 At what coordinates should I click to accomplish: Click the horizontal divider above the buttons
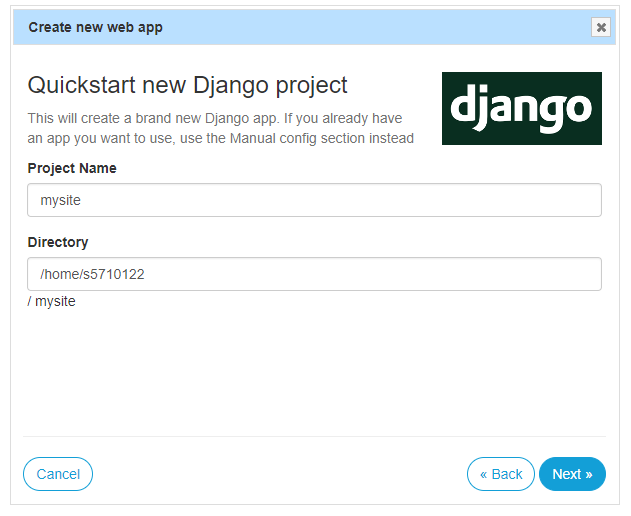314,436
